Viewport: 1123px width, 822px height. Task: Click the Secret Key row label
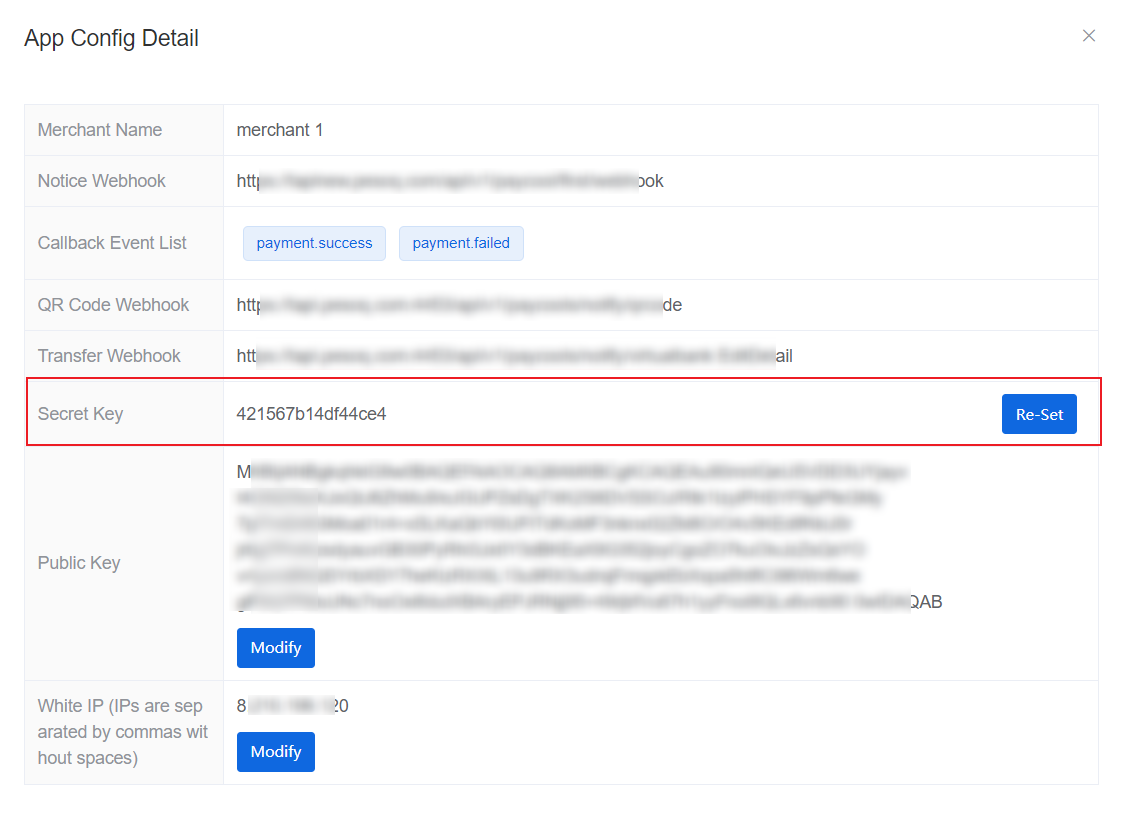(80, 414)
